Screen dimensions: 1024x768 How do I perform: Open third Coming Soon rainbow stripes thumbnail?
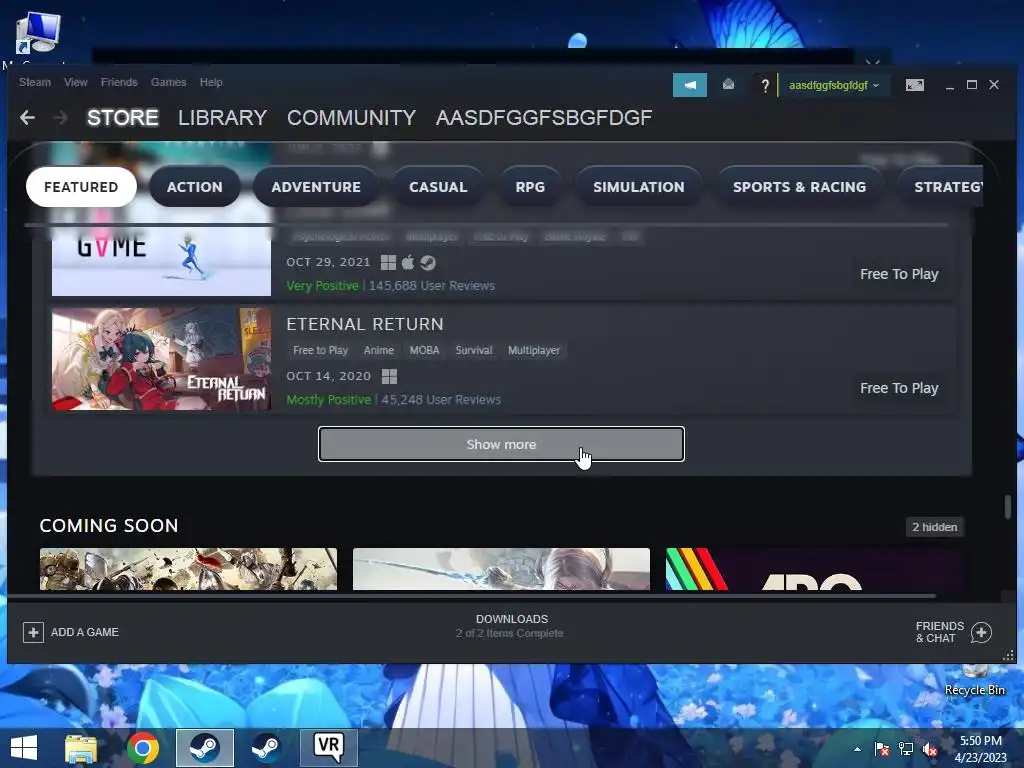pyautogui.click(x=814, y=569)
